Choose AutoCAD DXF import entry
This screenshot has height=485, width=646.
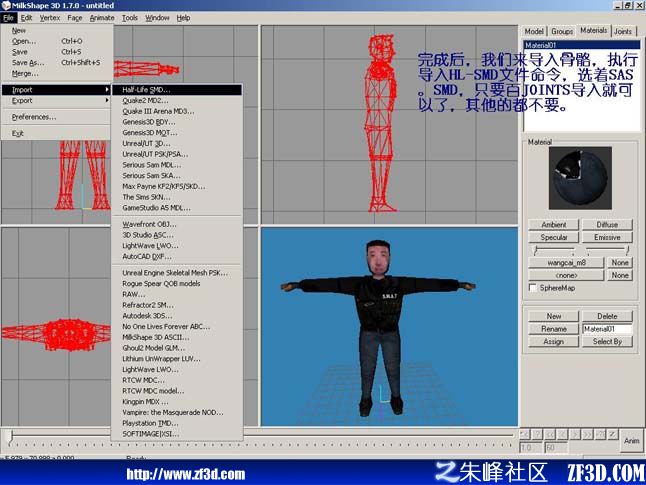coord(177,256)
